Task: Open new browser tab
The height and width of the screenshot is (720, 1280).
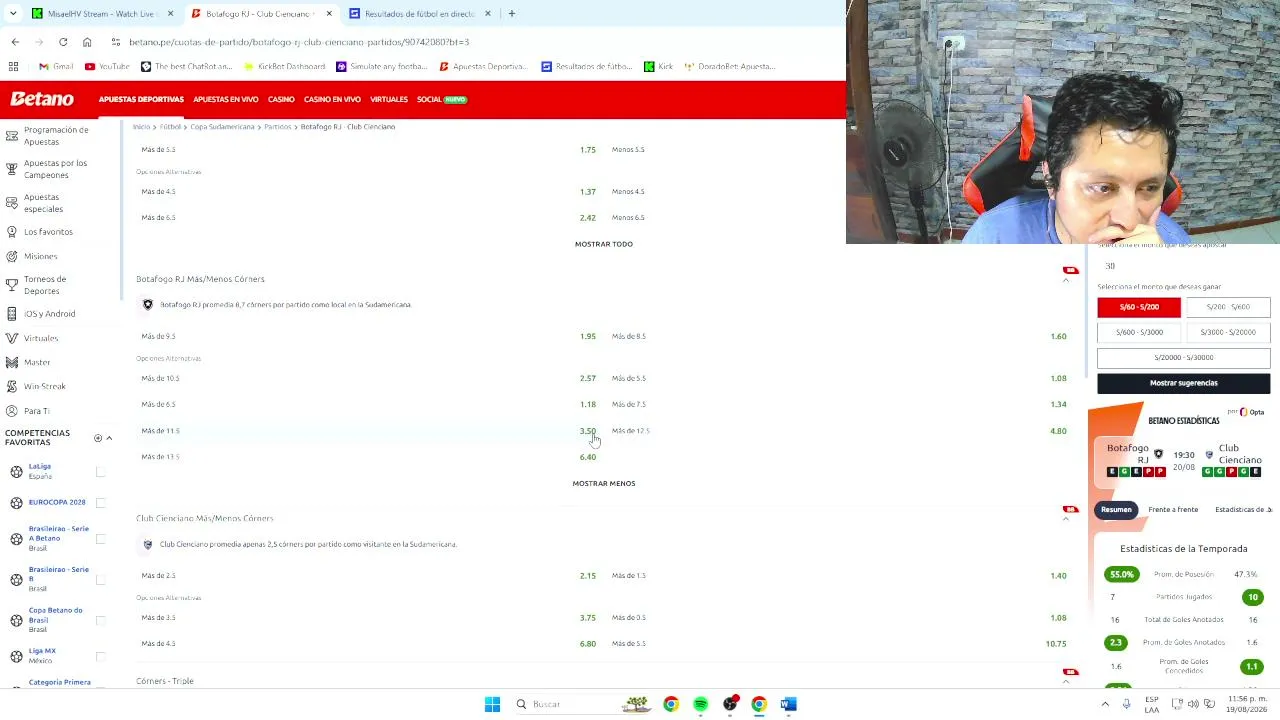Action: [x=511, y=14]
